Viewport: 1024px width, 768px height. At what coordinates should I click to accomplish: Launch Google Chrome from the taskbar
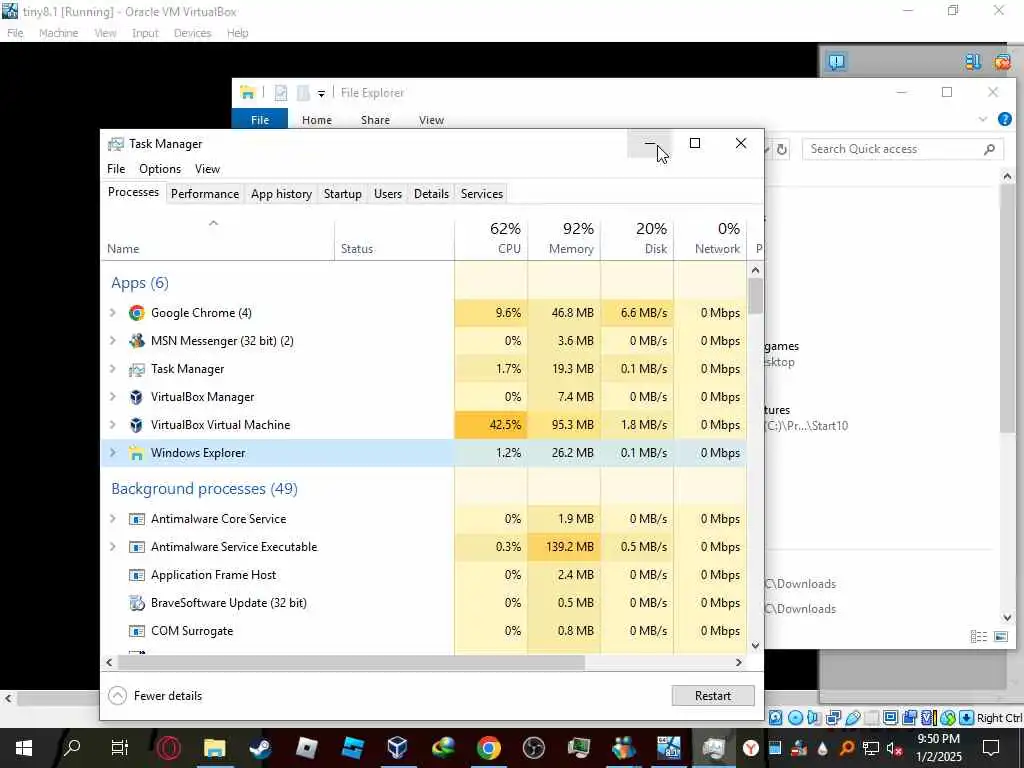pyautogui.click(x=488, y=748)
